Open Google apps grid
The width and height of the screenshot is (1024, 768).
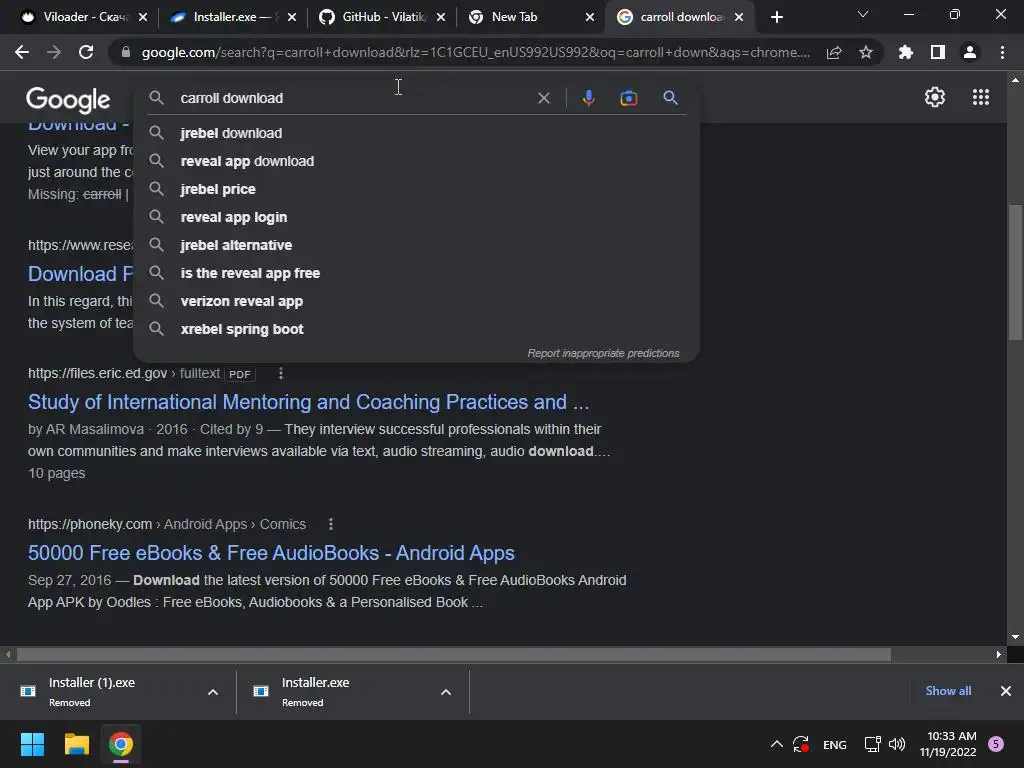981,97
